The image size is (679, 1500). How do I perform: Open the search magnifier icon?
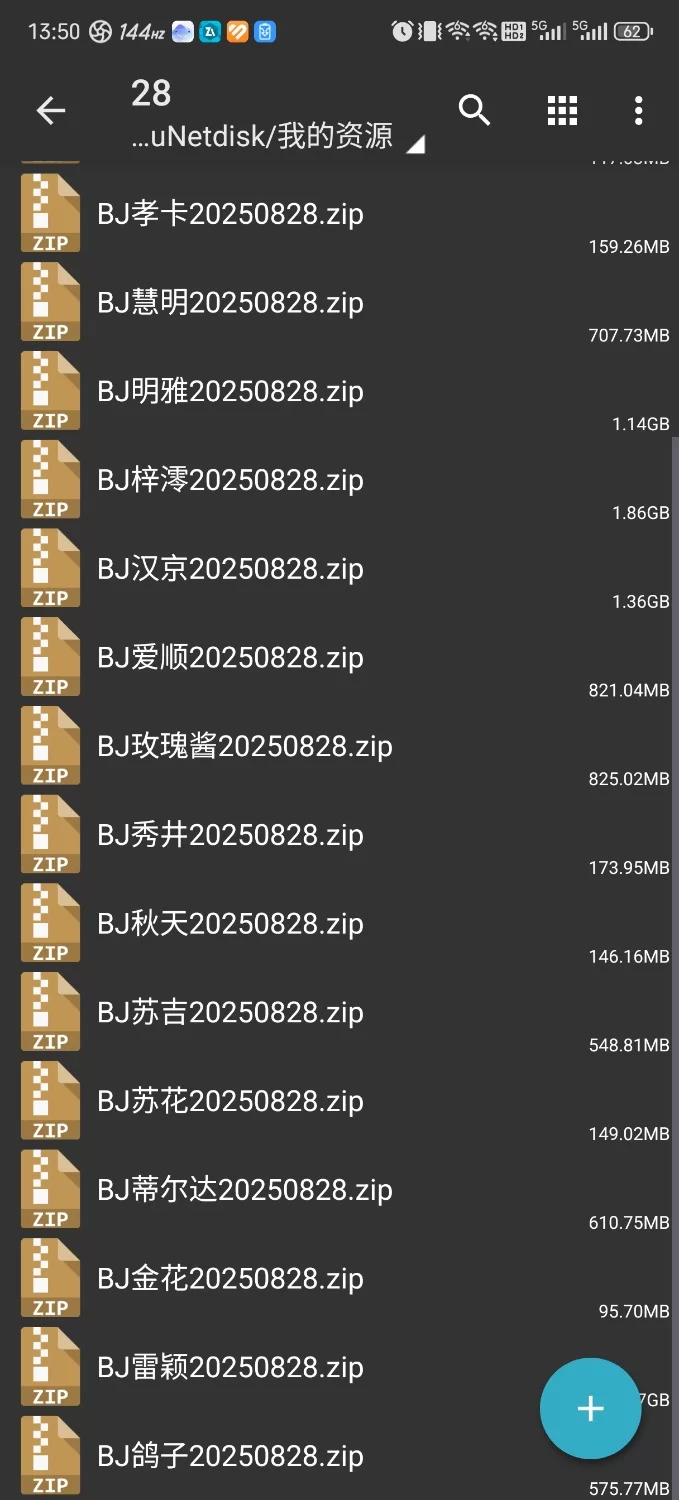coord(474,110)
